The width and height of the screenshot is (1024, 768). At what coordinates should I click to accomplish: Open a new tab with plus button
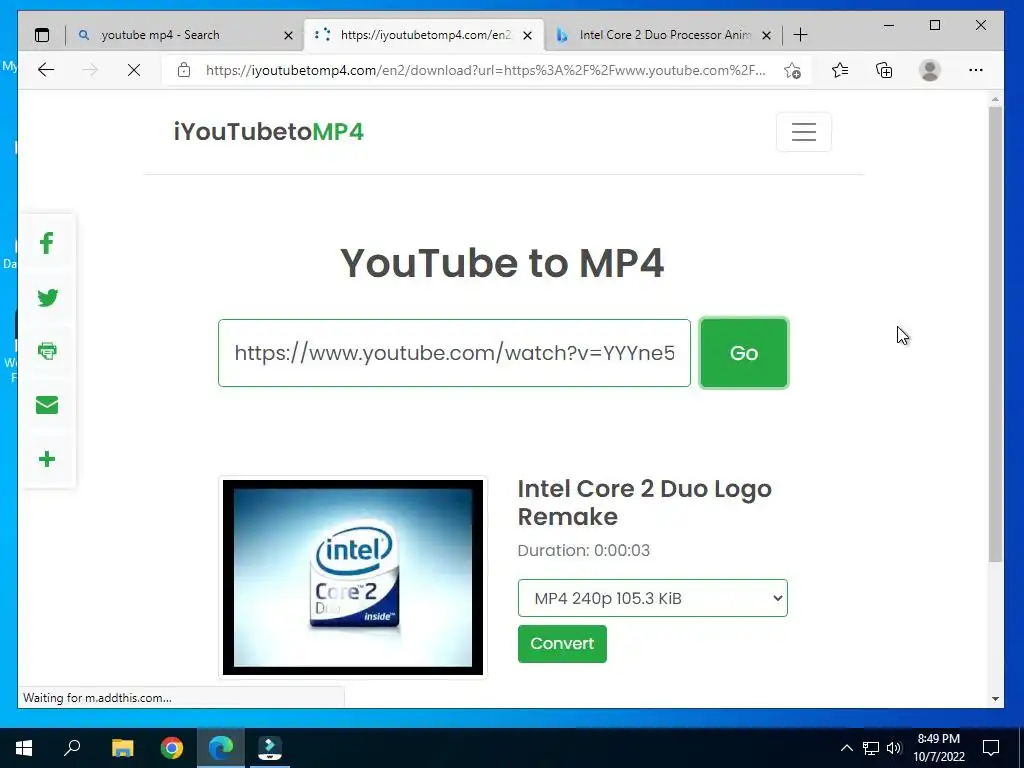pyautogui.click(x=801, y=35)
